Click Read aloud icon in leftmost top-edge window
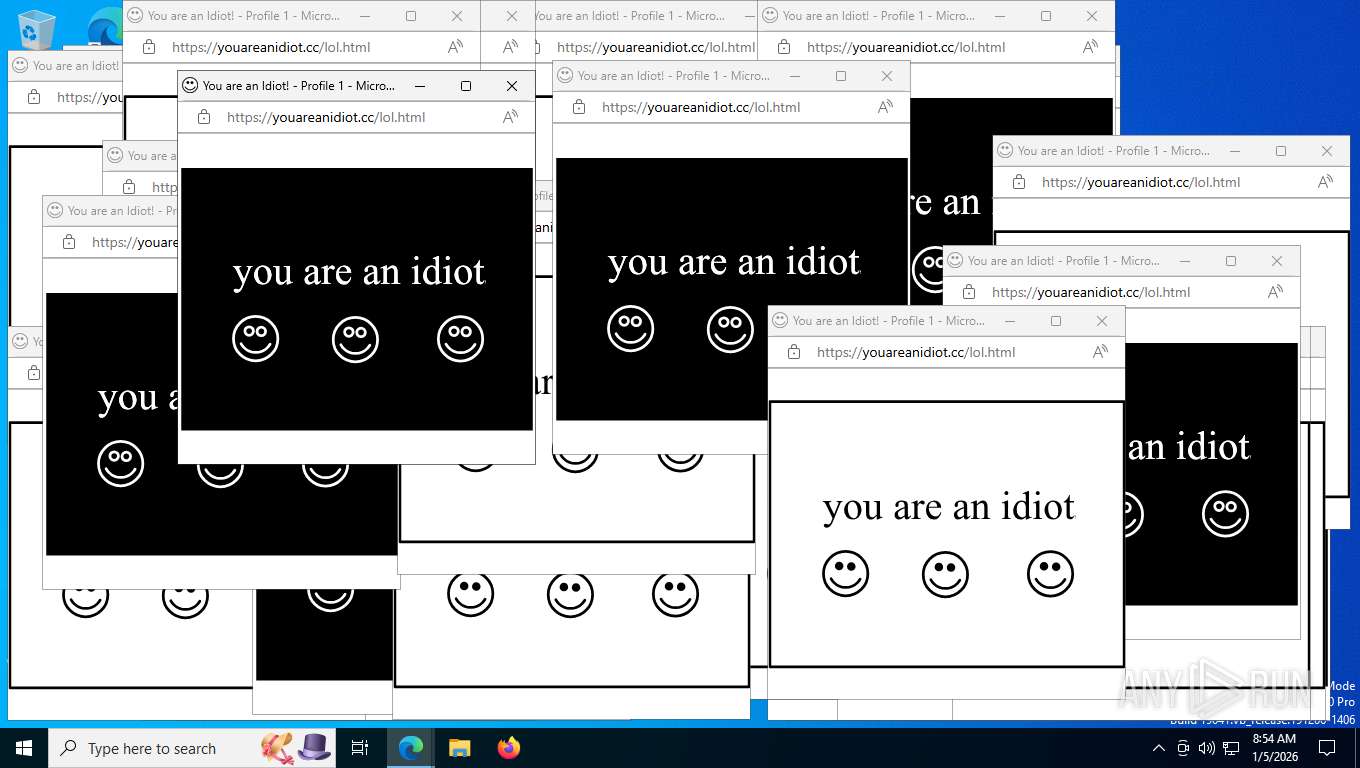The image size is (1360, 768). pos(455,47)
